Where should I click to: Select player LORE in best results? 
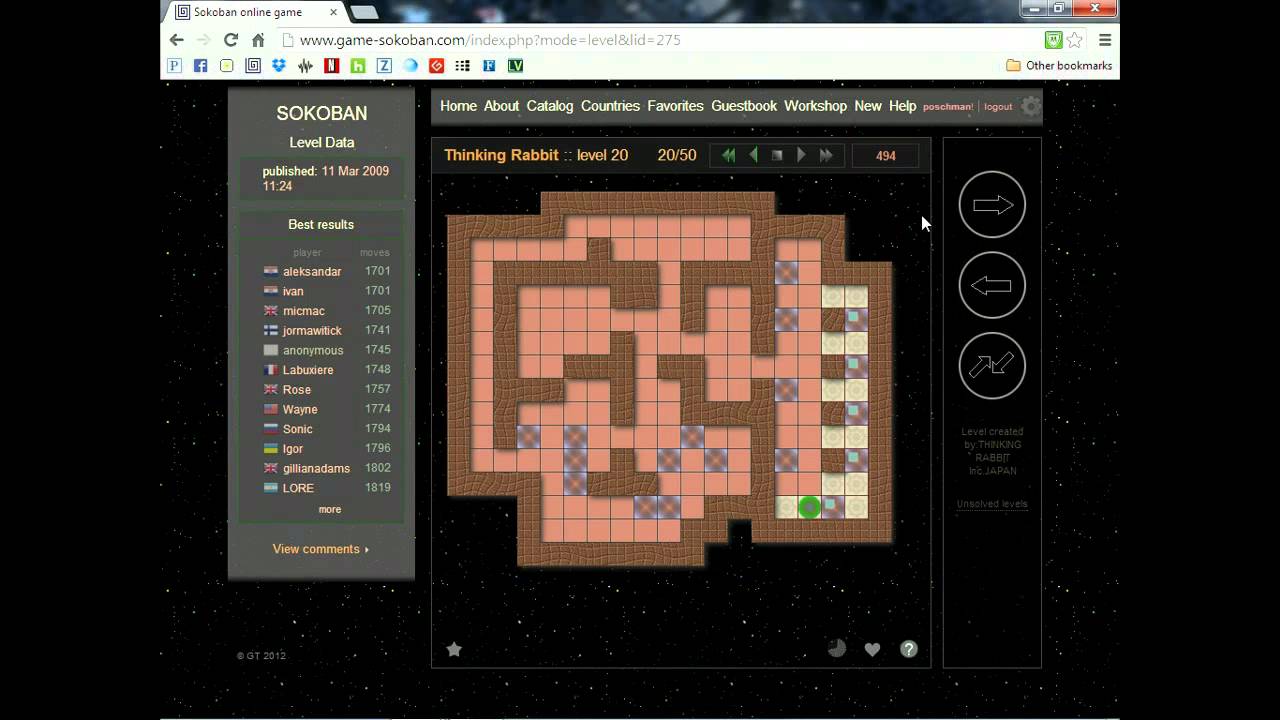click(298, 488)
